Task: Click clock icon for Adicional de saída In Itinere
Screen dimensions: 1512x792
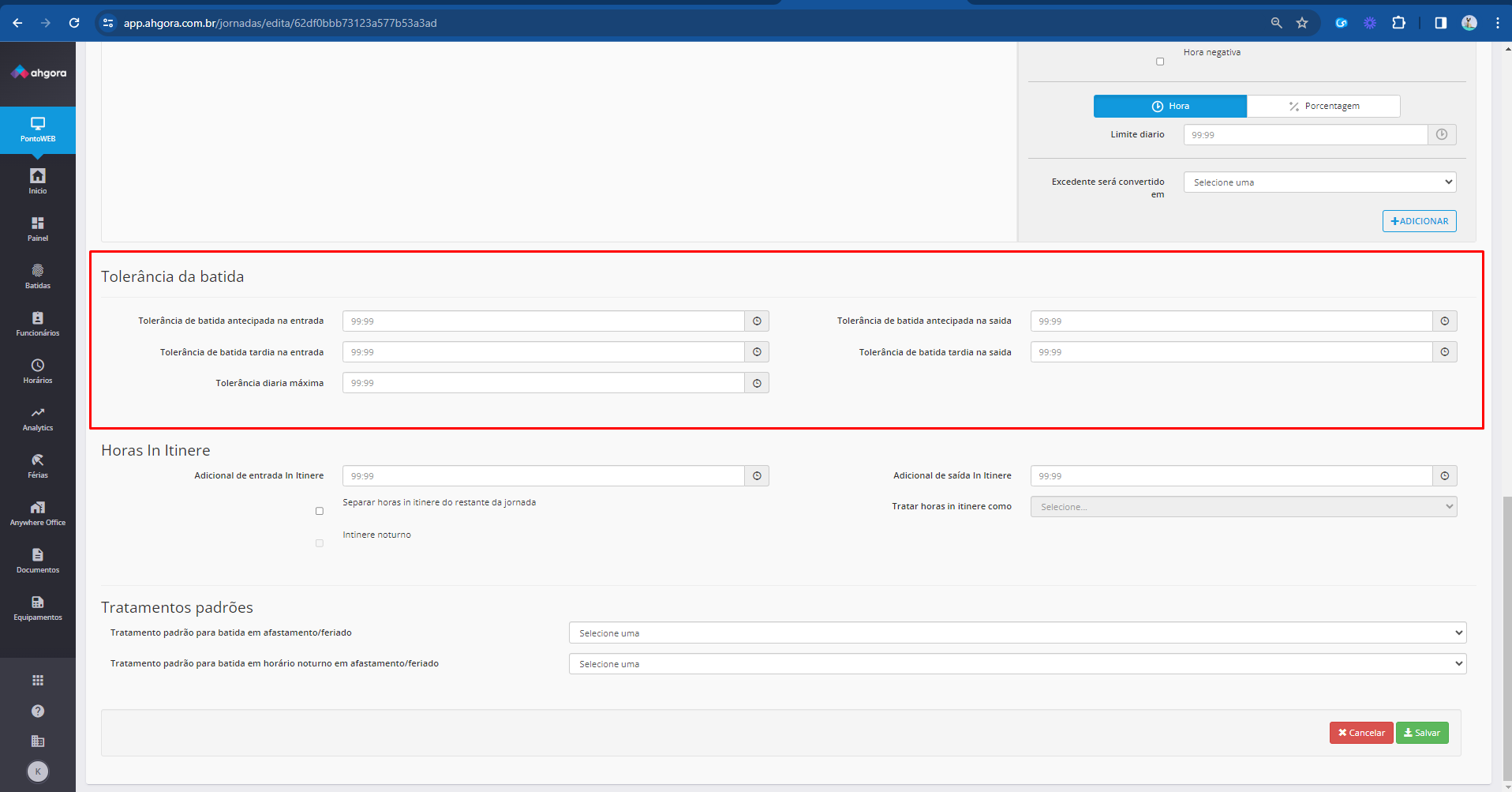Action: [1445, 476]
